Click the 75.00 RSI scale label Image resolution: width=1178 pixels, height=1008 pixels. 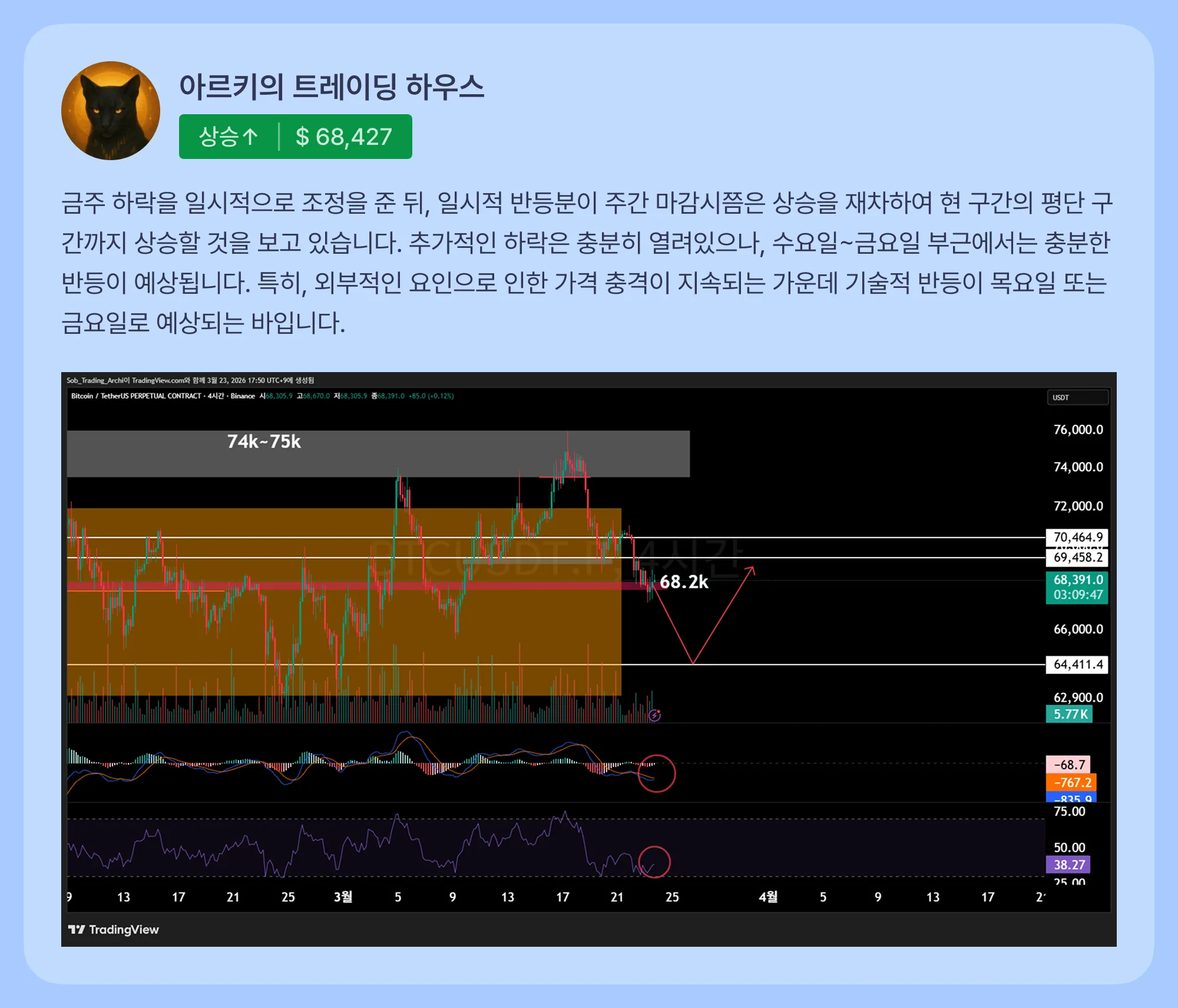[1069, 811]
